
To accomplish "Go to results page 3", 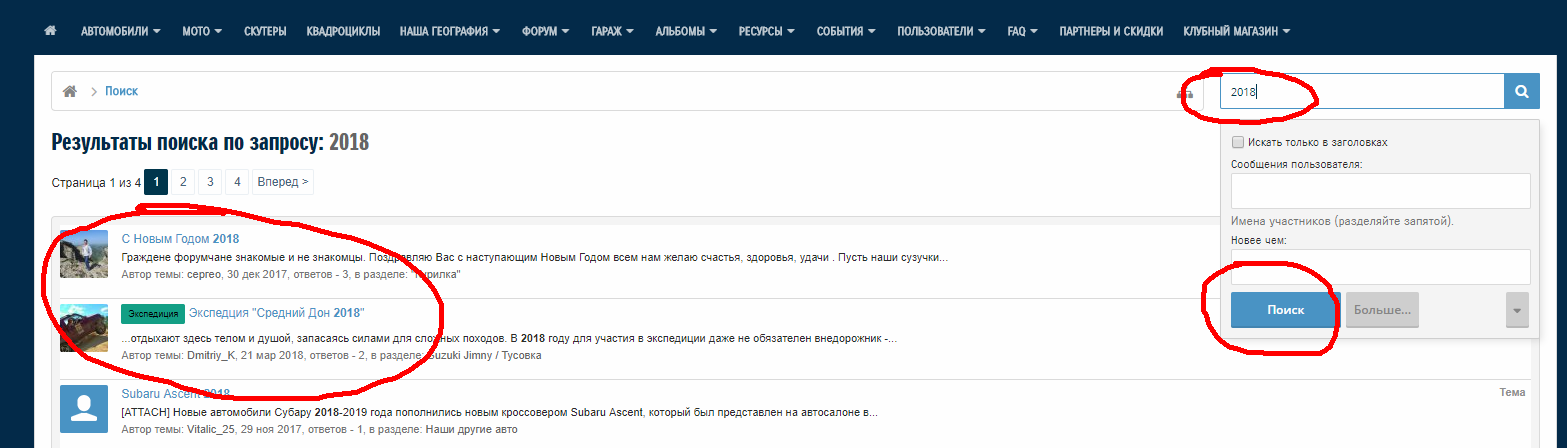I will tap(210, 182).
